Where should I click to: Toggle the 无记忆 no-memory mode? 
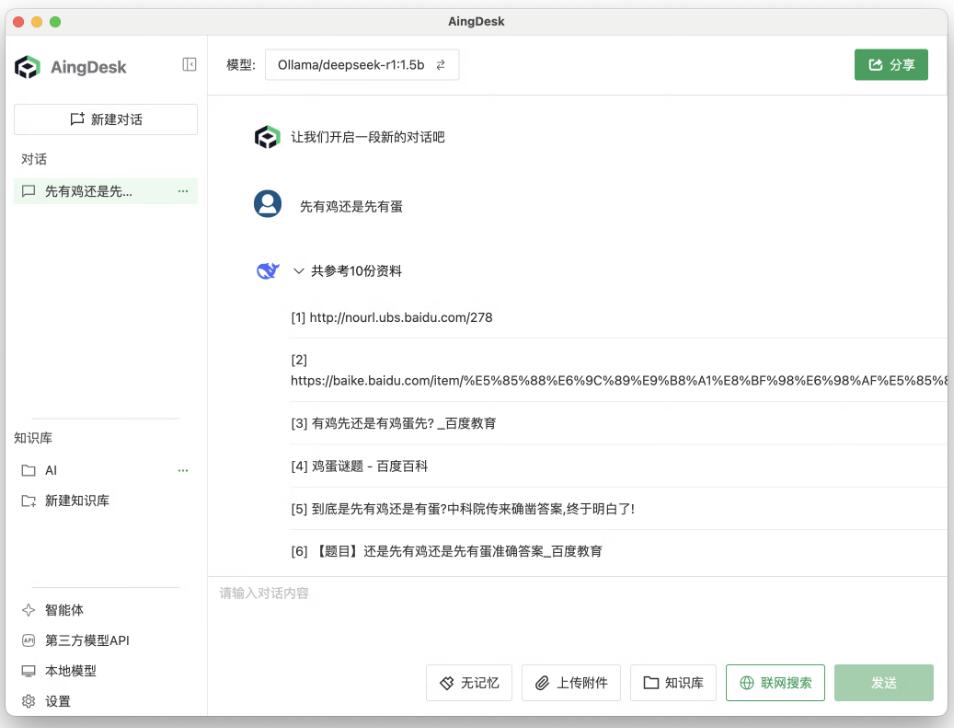coord(469,683)
